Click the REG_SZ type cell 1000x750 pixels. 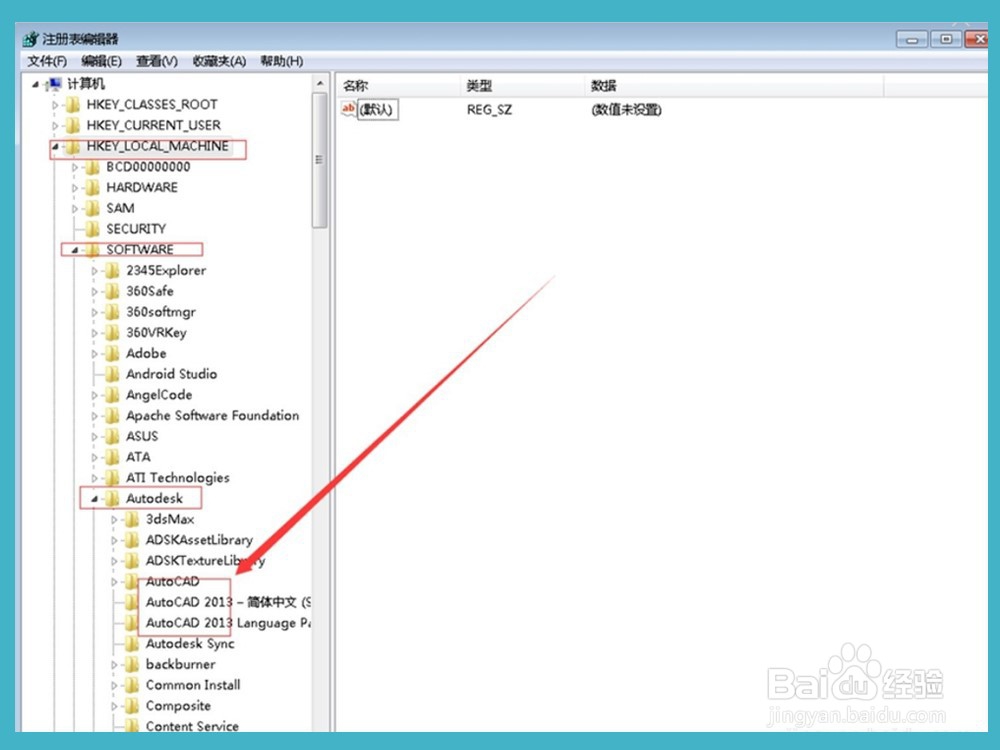(x=489, y=110)
